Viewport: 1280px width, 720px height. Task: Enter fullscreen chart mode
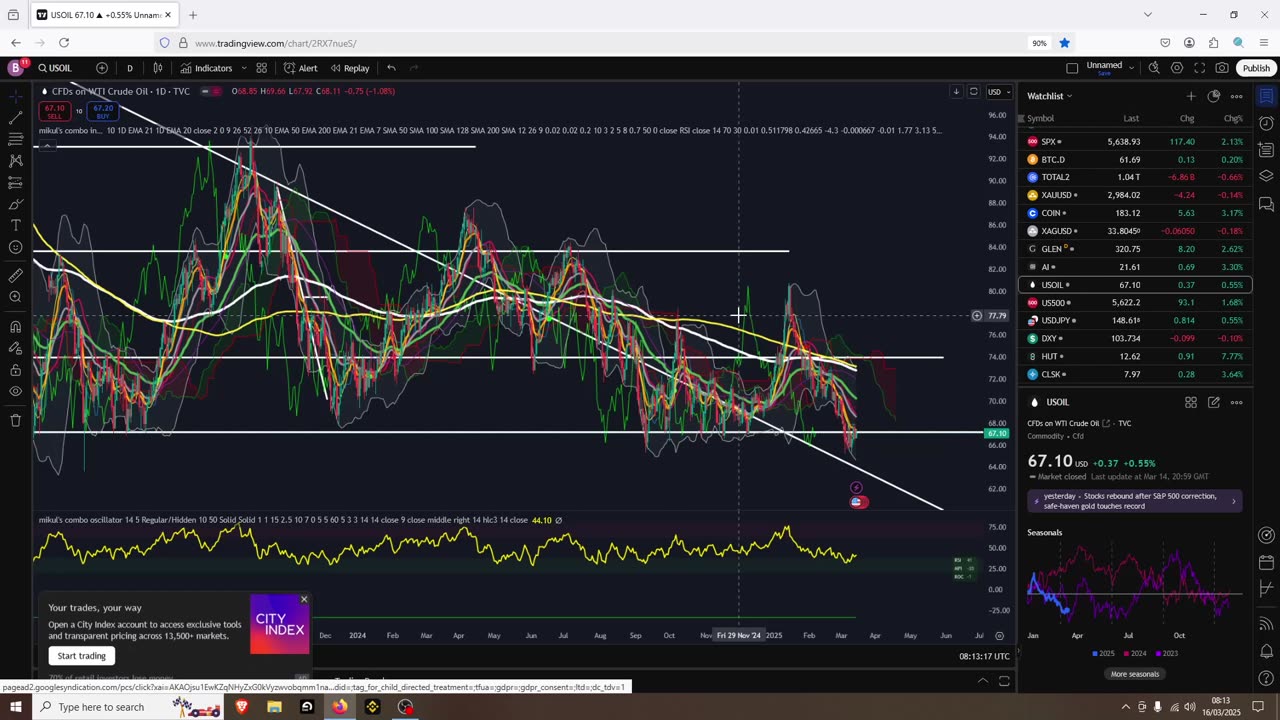(x=1200, y=68)
